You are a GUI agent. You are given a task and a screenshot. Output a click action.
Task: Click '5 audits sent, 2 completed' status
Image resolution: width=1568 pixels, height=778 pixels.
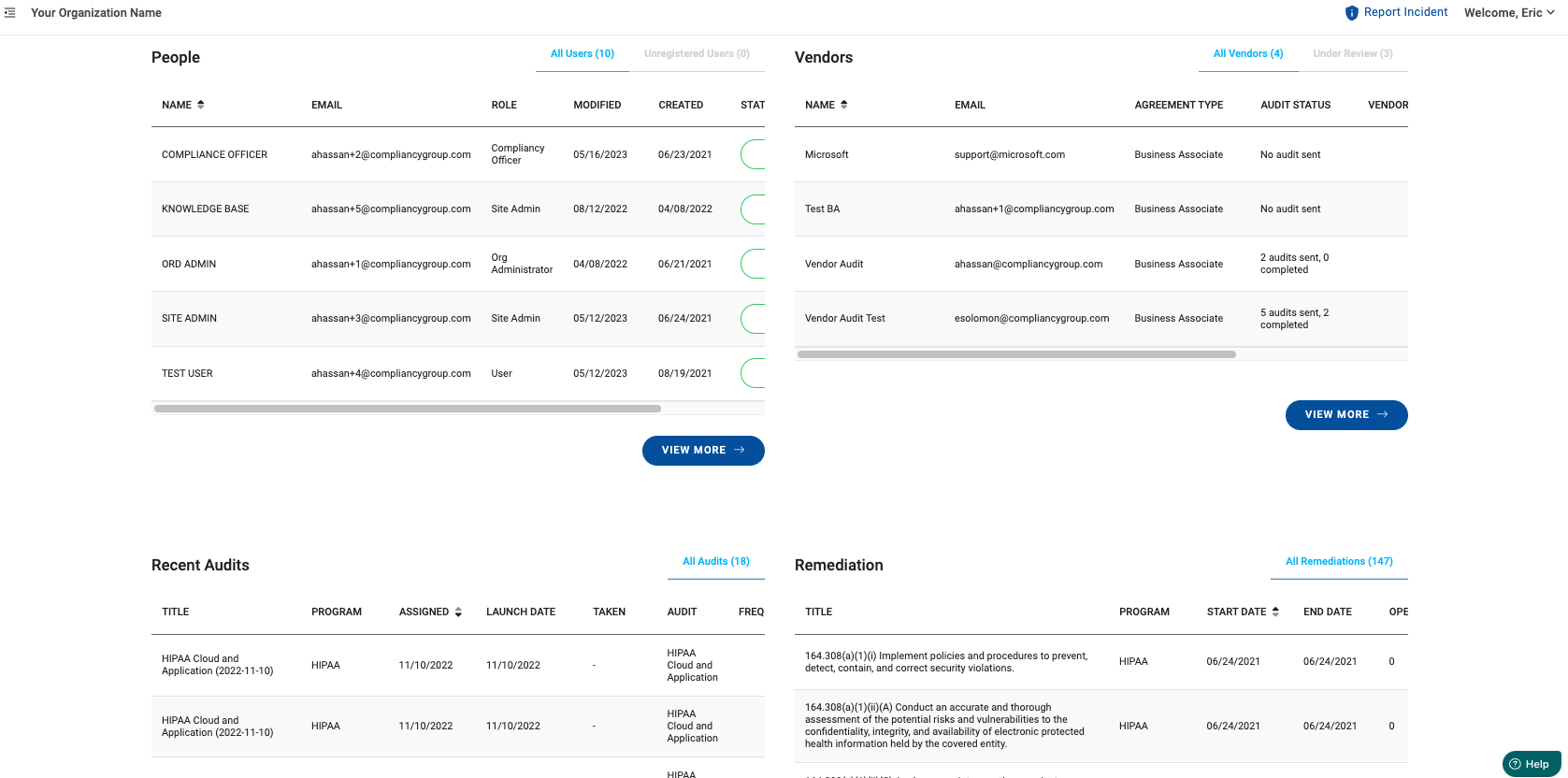(x=1294, y=319)
